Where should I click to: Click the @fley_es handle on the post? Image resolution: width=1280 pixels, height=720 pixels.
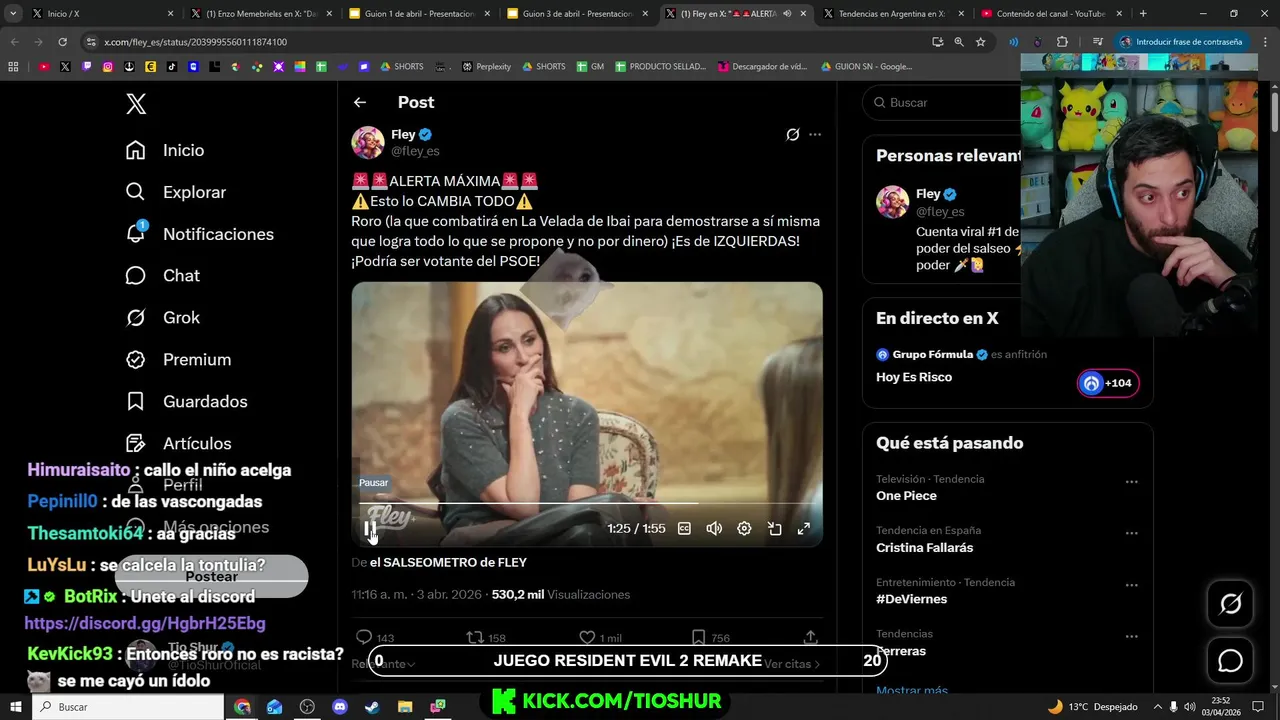click(415, 151)
